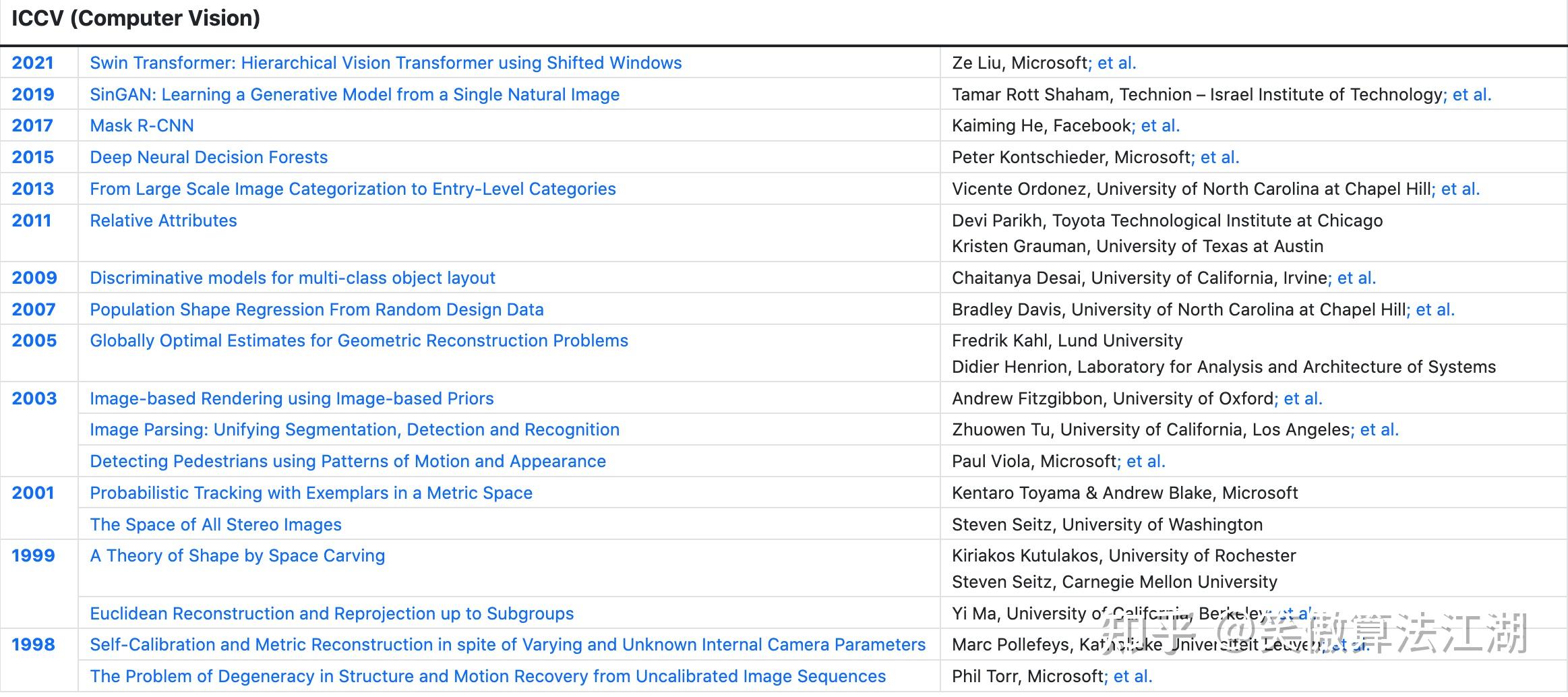Open the Swin Transformer paper link
Screen dimensions: 1568x697
[386, 63]
